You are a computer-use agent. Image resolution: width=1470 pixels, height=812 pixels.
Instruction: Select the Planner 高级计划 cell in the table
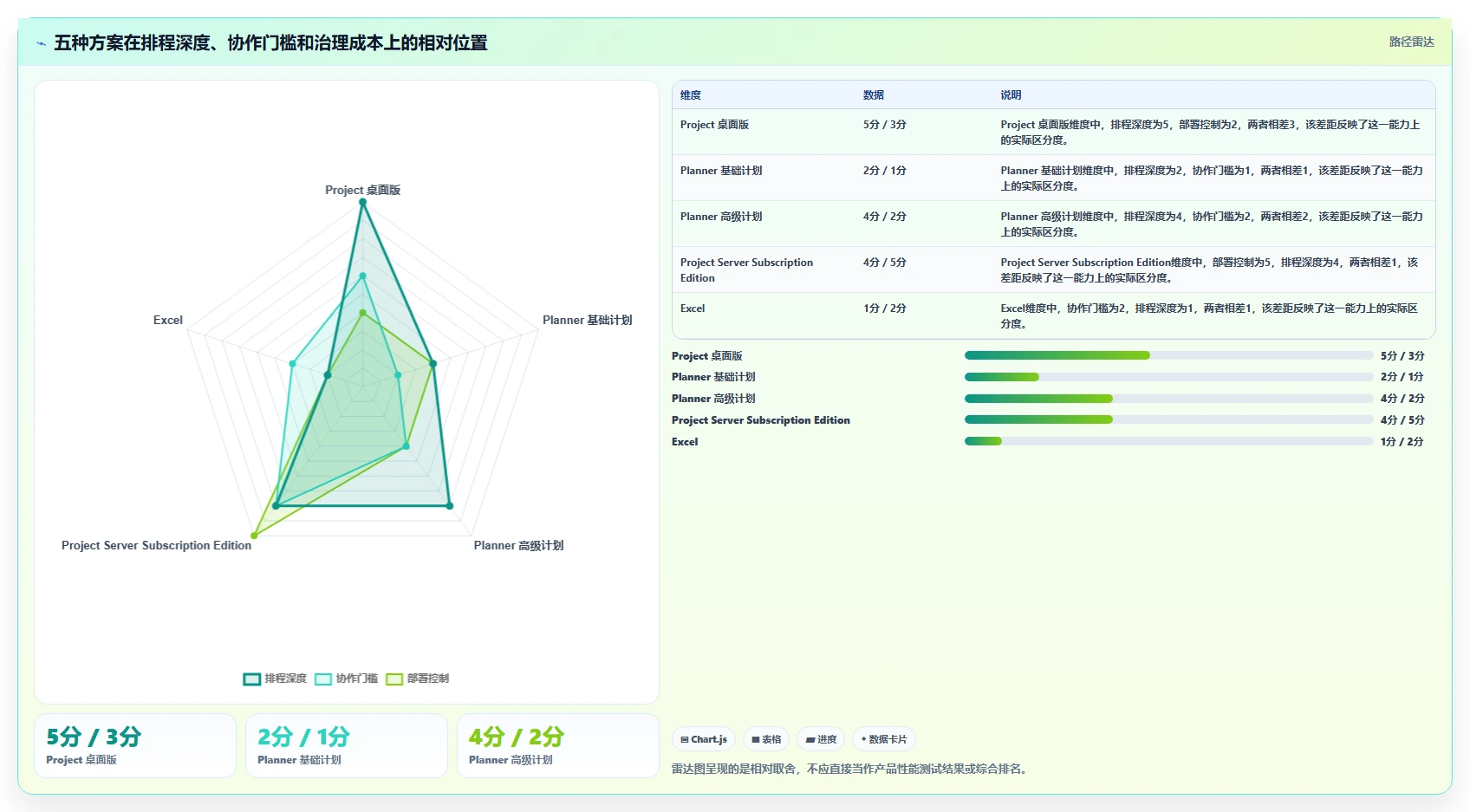point(721,217)
